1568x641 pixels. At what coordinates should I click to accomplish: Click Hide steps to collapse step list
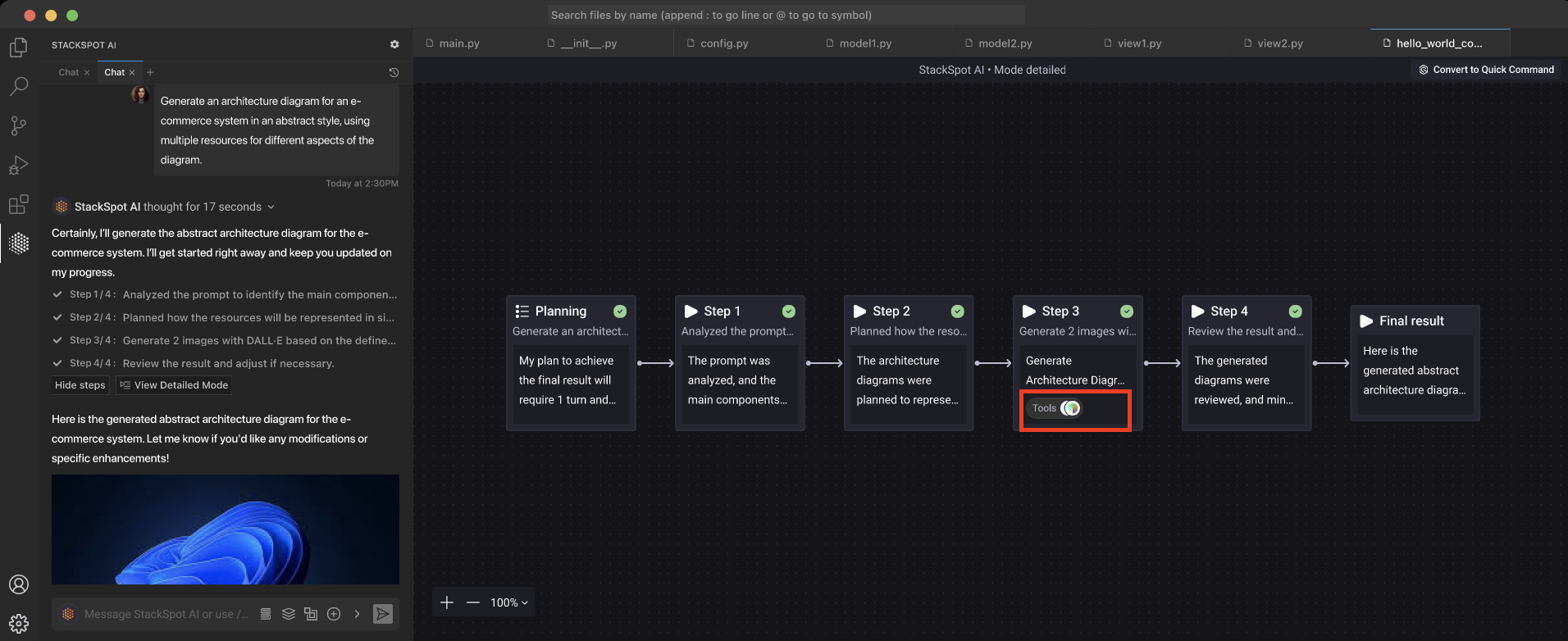click(x=80, y=385)
